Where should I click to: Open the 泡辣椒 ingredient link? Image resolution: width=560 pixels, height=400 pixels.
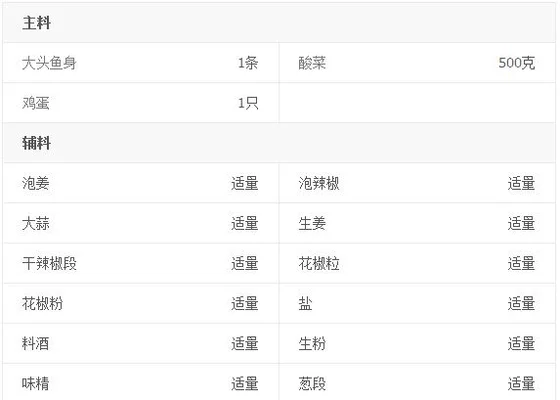319,183
